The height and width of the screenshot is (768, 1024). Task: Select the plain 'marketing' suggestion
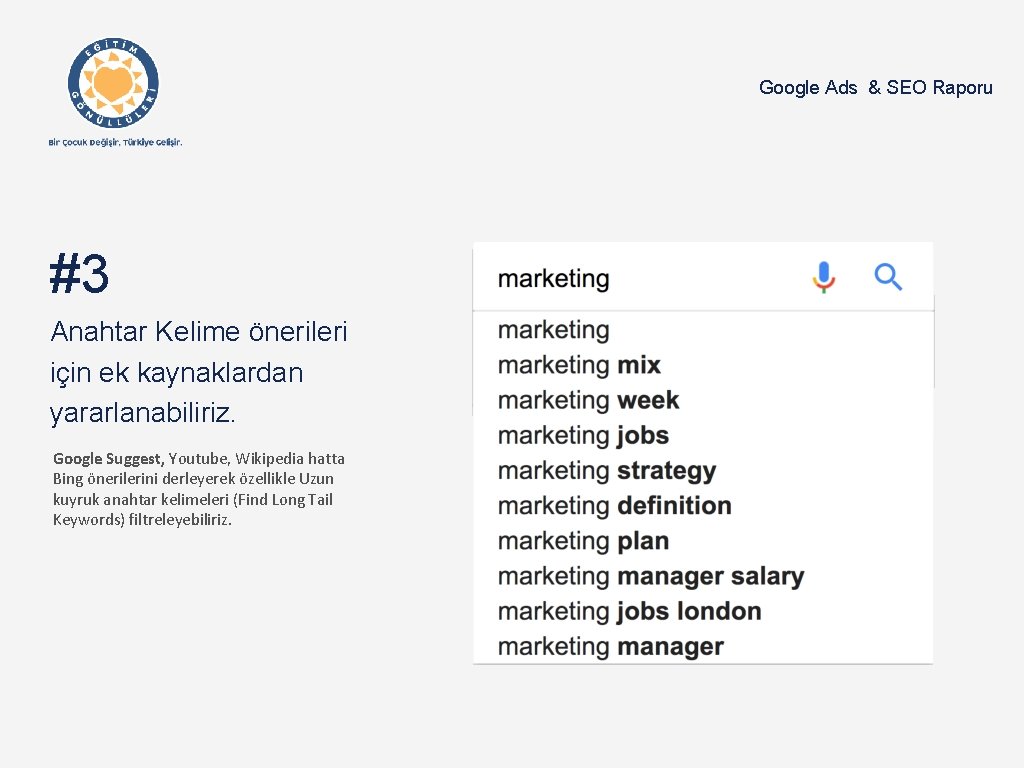[x=553, y=330]
